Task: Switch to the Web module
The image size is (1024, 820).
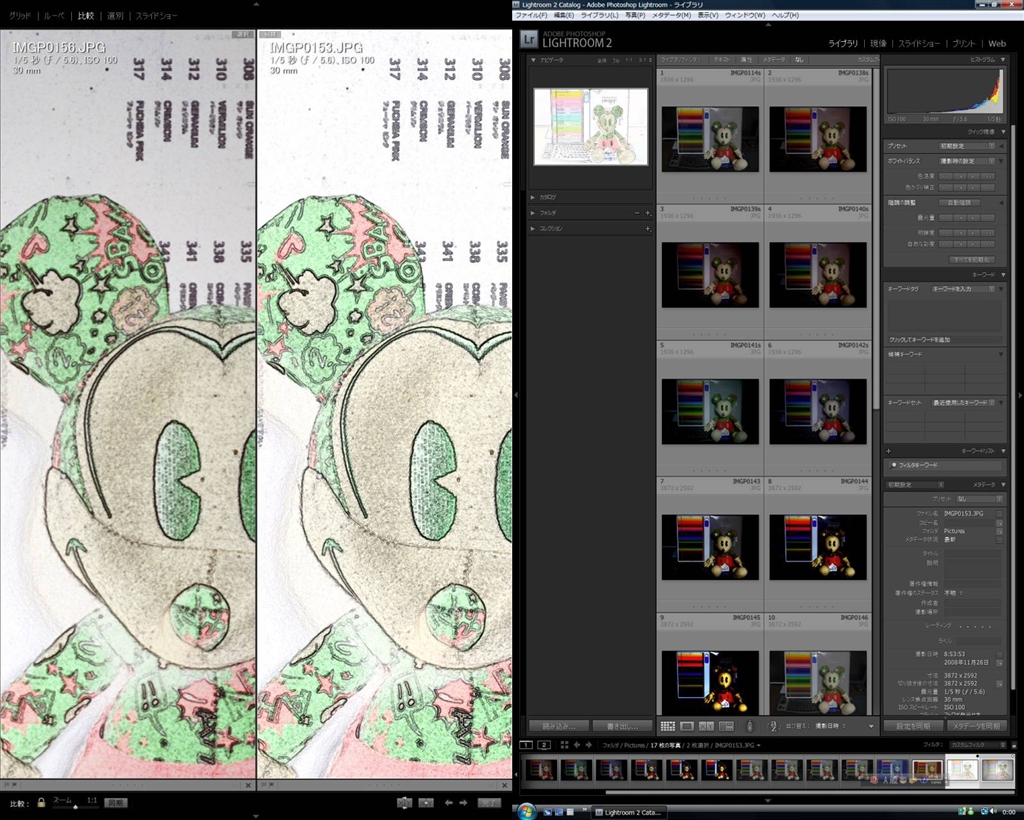Action: point(997,44)
